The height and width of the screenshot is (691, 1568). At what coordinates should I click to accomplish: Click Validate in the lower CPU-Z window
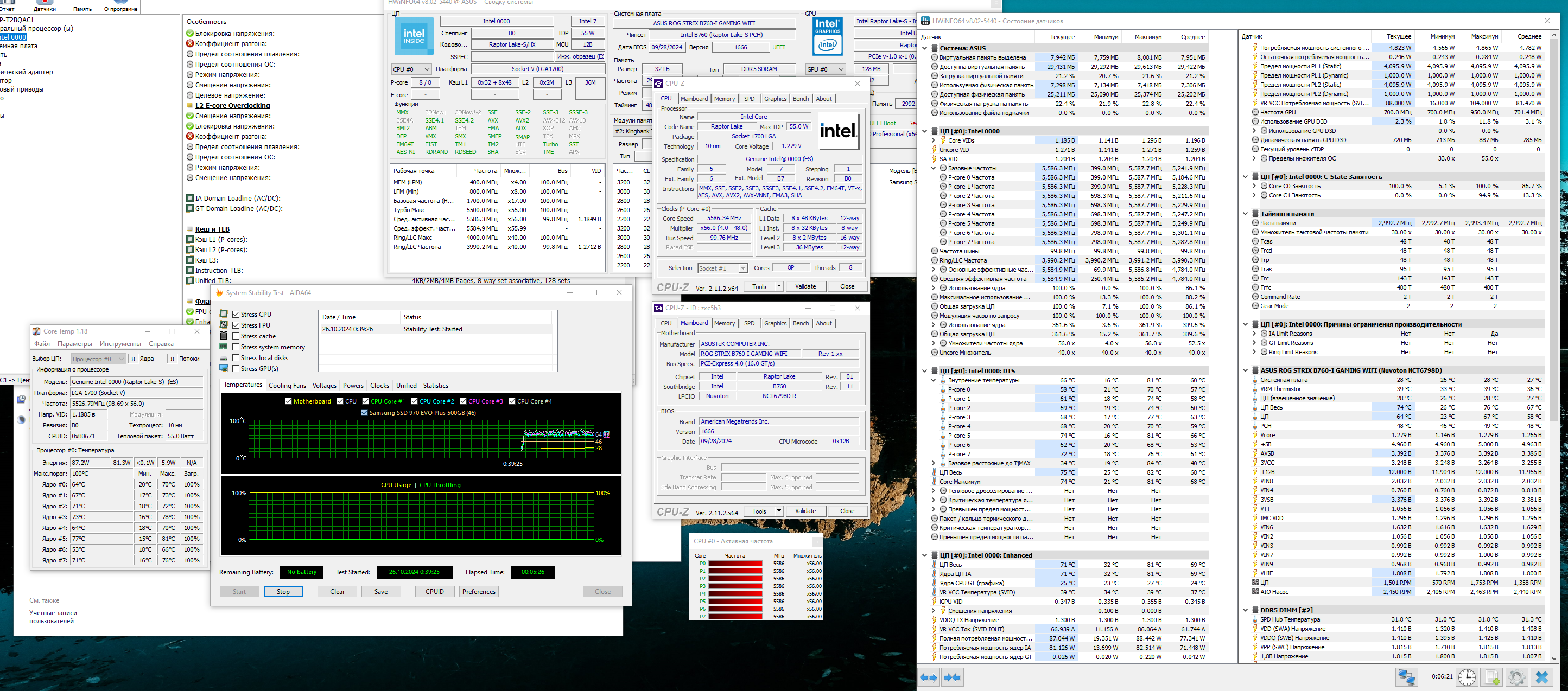[x=805, y=511]
